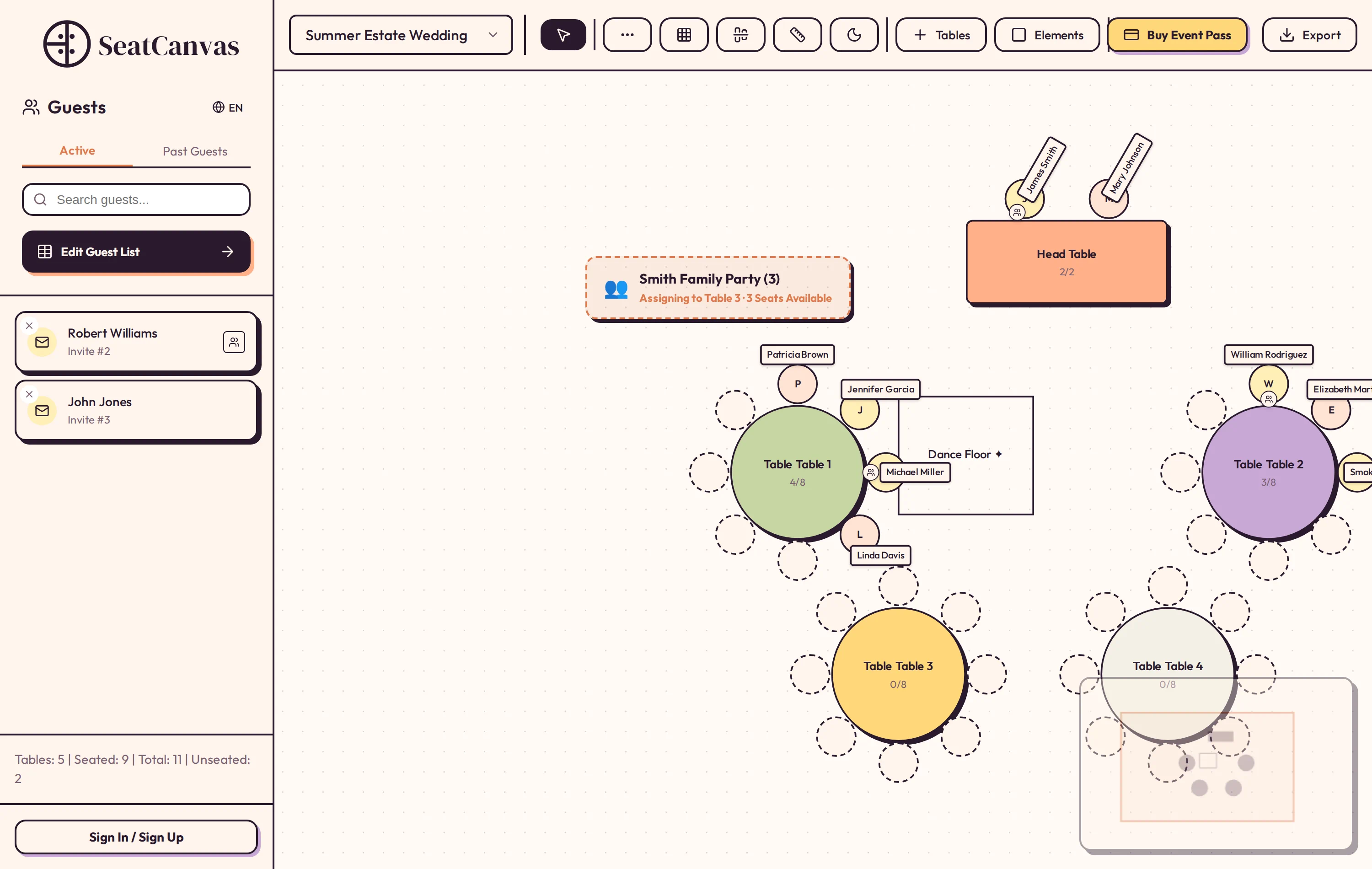Click the P seat avatar at Table 1
The image size is (1372, 869).
[797, 383]
